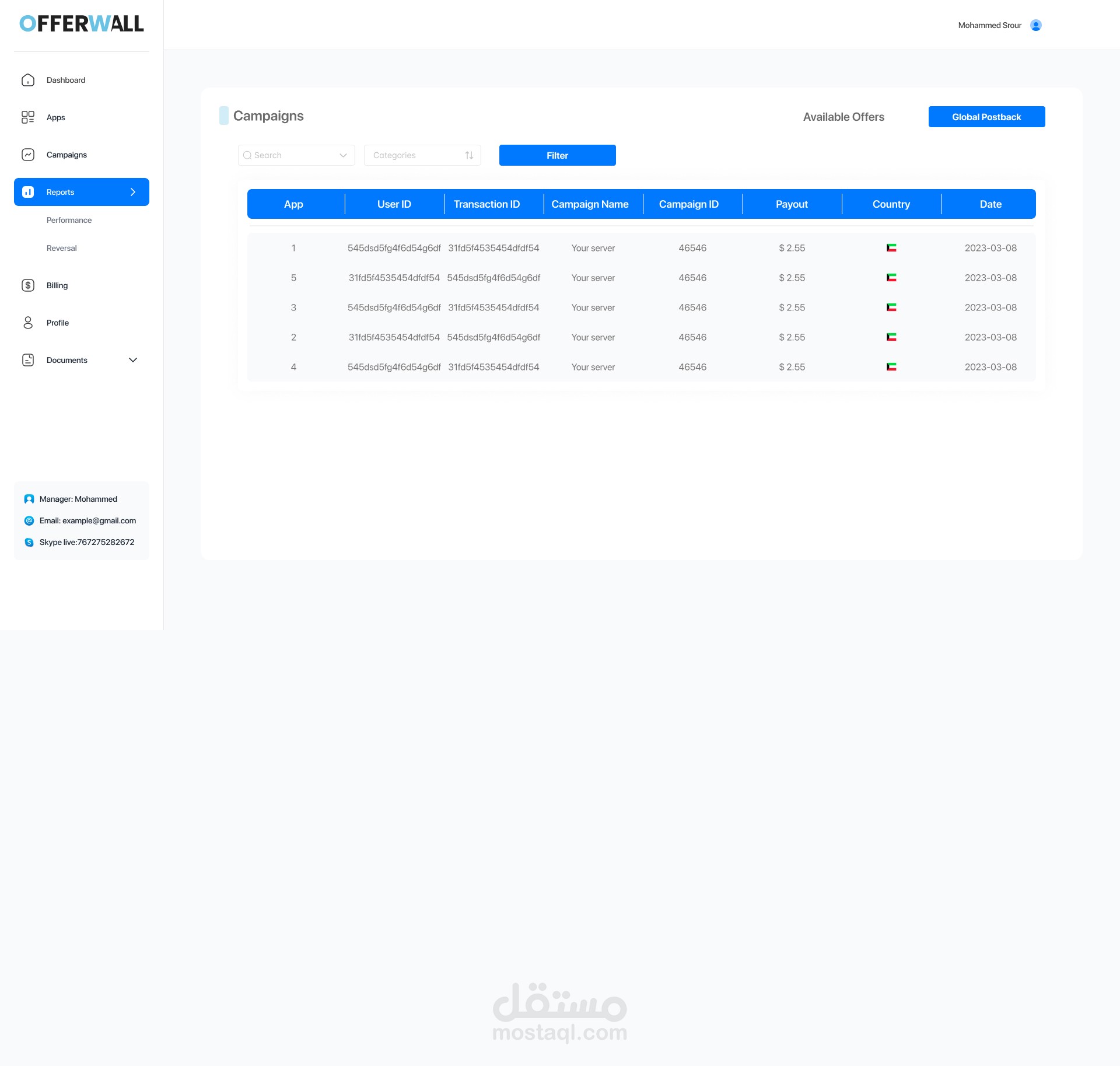Screen dimensions: 1120x1066
Task: Click the Global Postback button
Action: 986,117
